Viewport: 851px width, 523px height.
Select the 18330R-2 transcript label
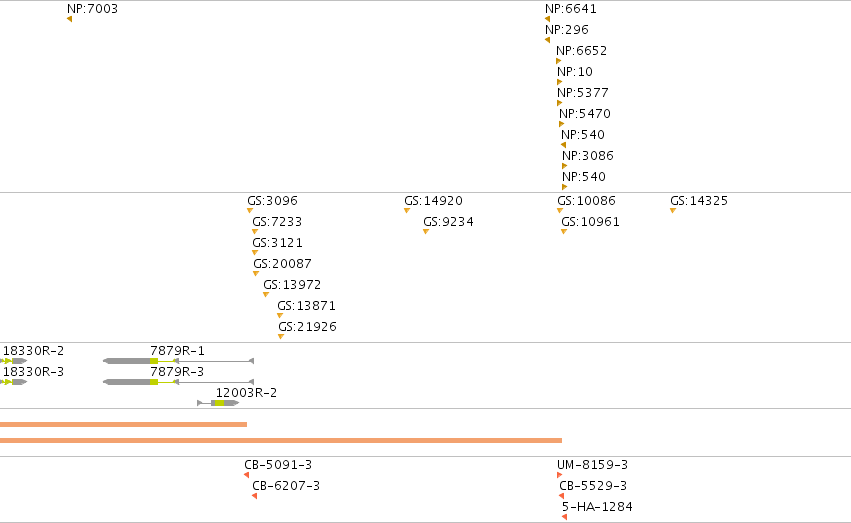[x=34, y=351]
